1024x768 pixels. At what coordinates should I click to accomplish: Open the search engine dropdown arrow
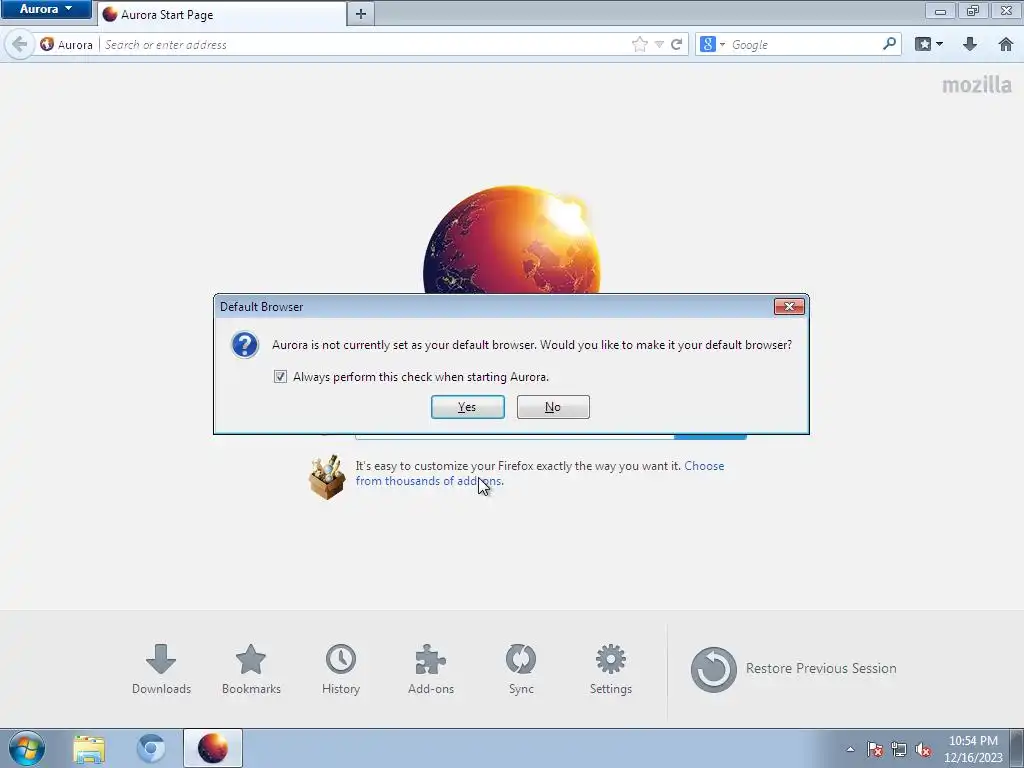(722, 44)
